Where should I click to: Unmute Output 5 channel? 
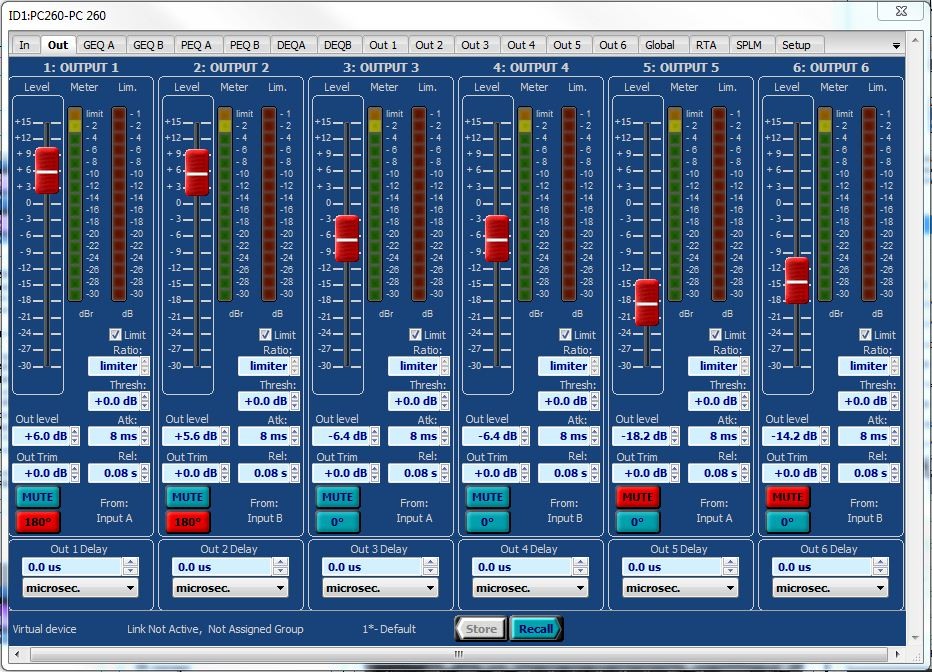coord(637,497)
